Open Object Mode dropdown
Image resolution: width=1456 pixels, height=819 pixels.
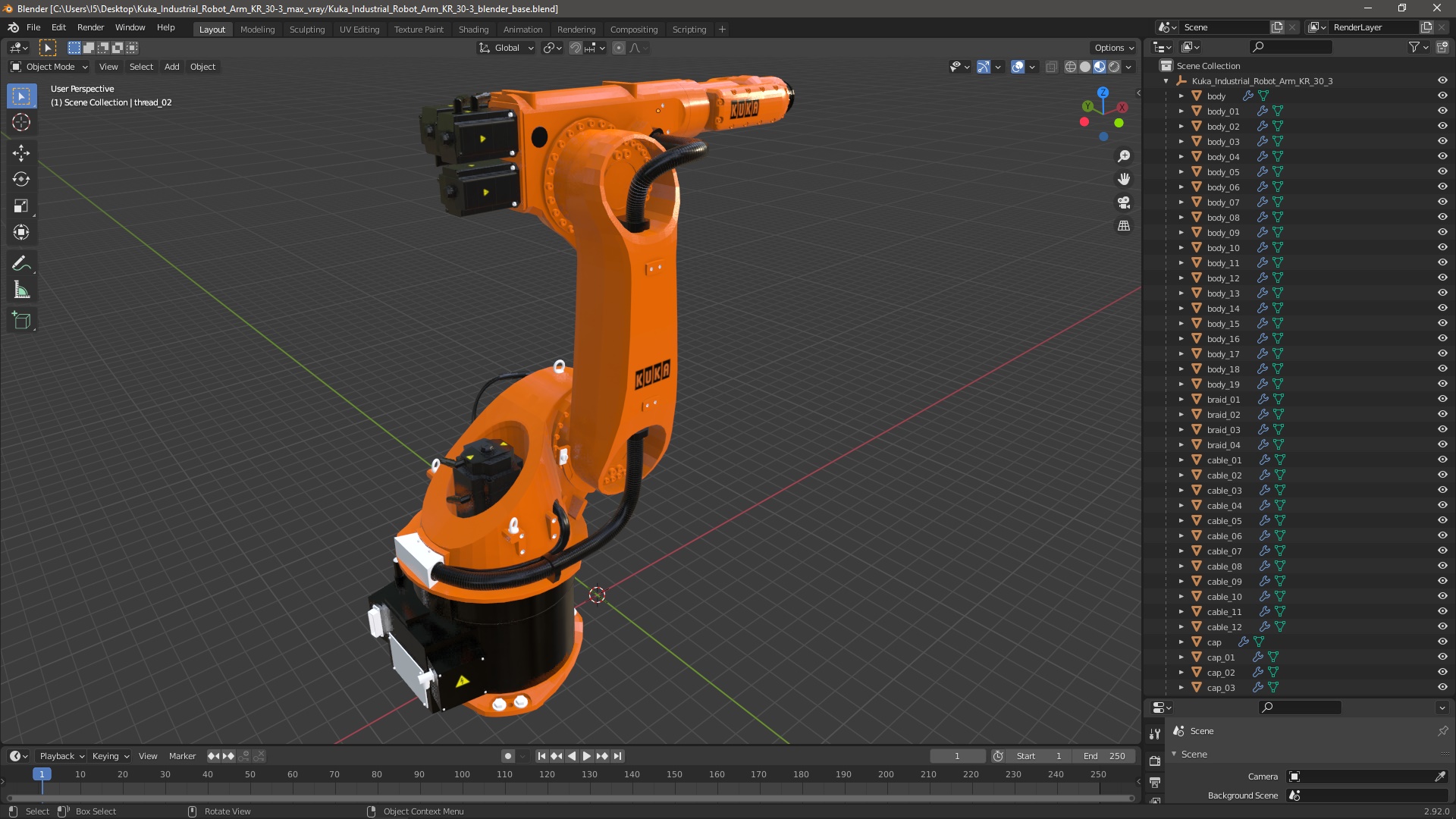click(49, 67)
